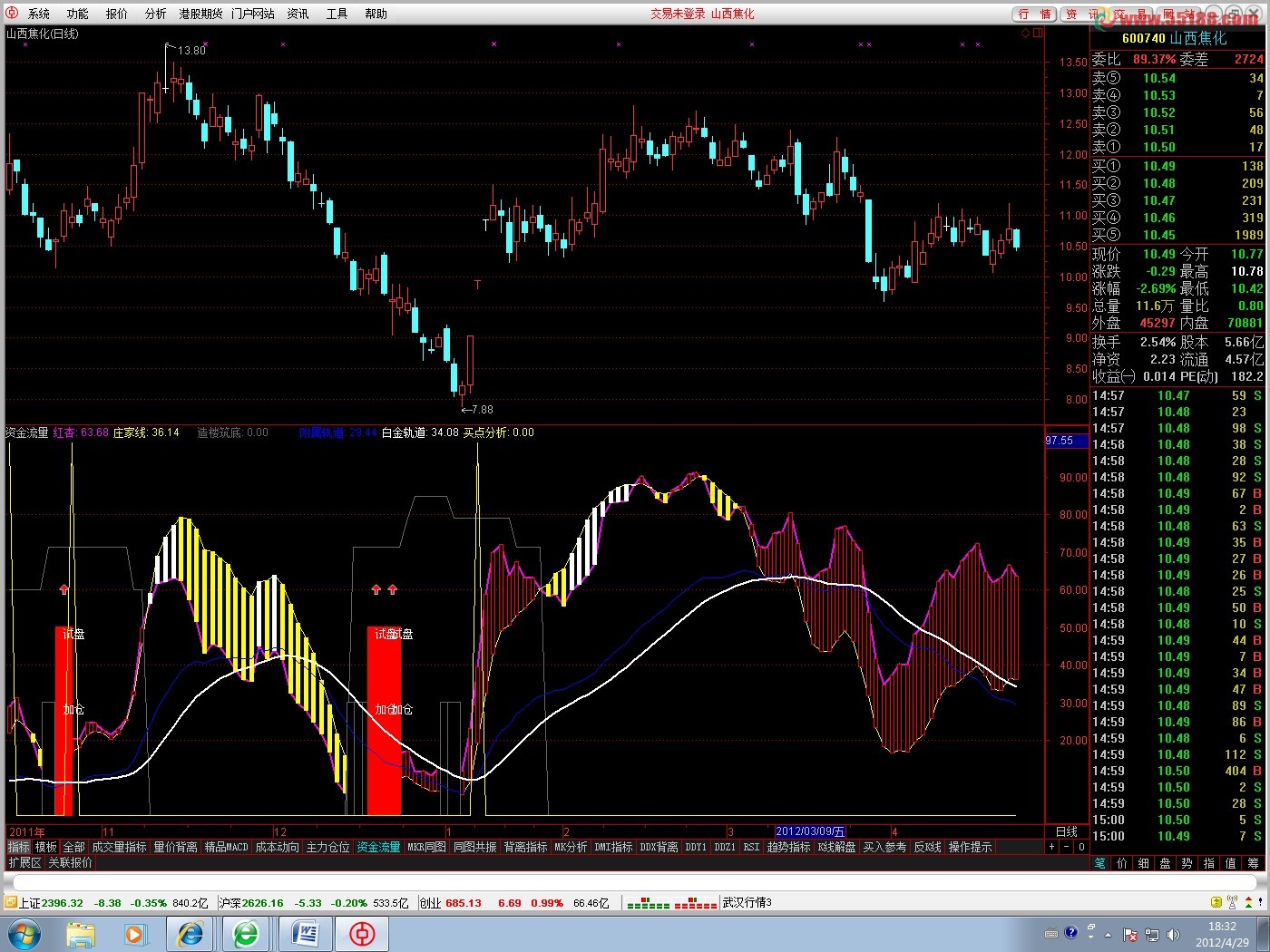Screen dimensions: 1270x952
Task: Click the 2012/03/09 date marker on timeline
Action: pyautogui.click(x=810, y=831)
